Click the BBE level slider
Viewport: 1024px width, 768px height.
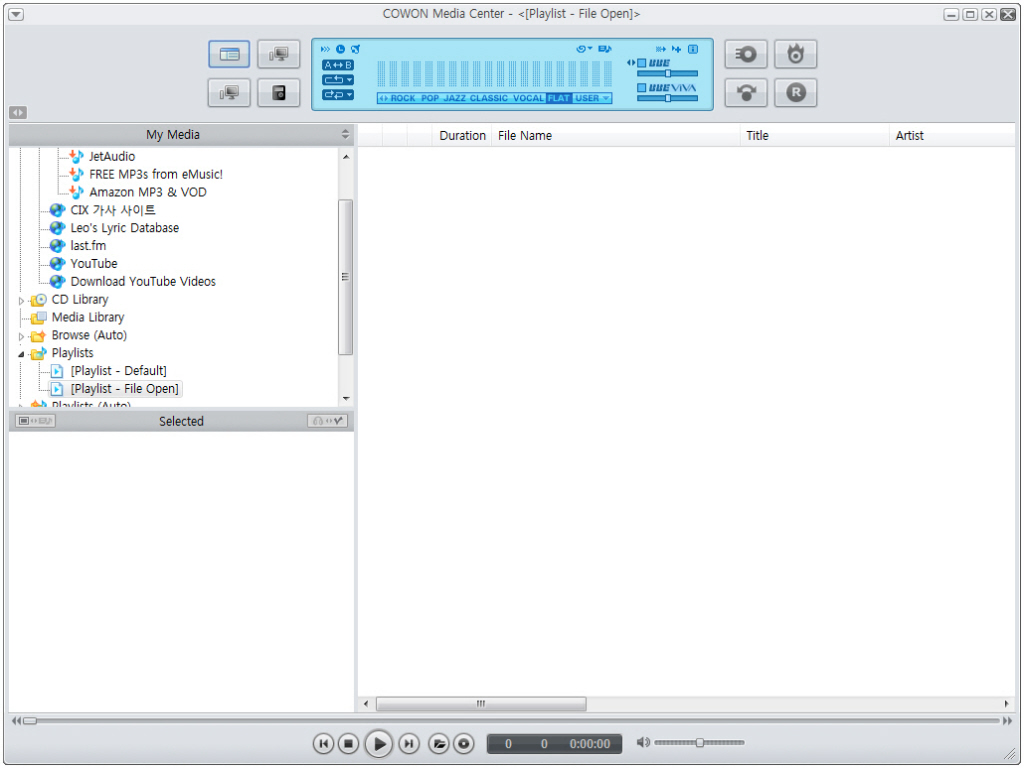point(667,74)
